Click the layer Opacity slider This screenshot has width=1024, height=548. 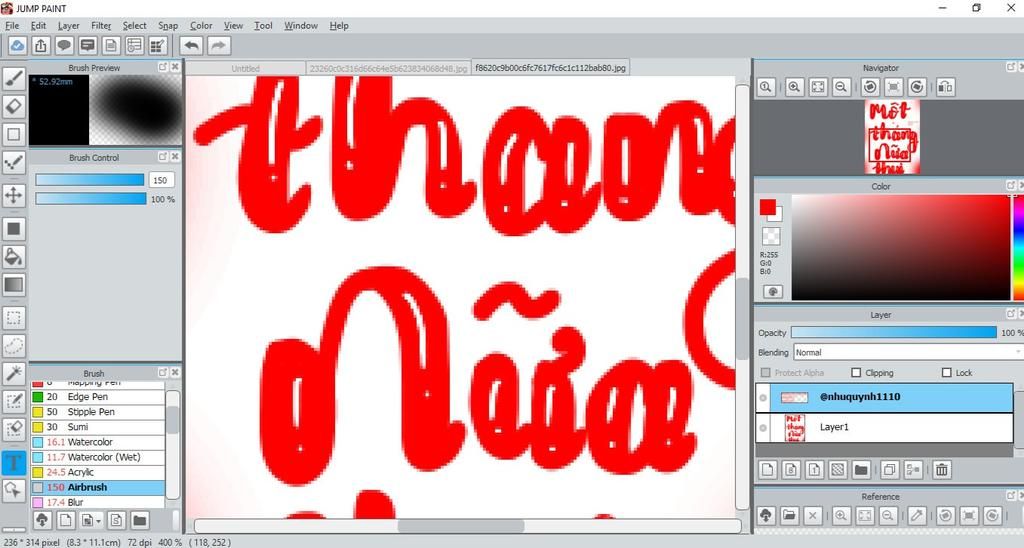pyautogui.click(x=893, y=332)
